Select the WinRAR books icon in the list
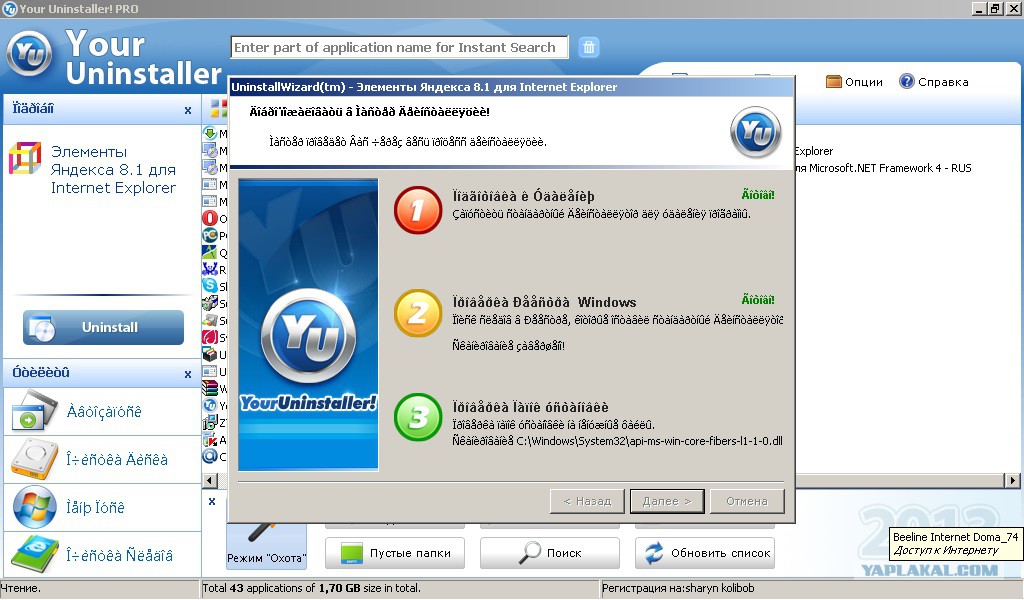1024x600 pixels. point(210,388)
